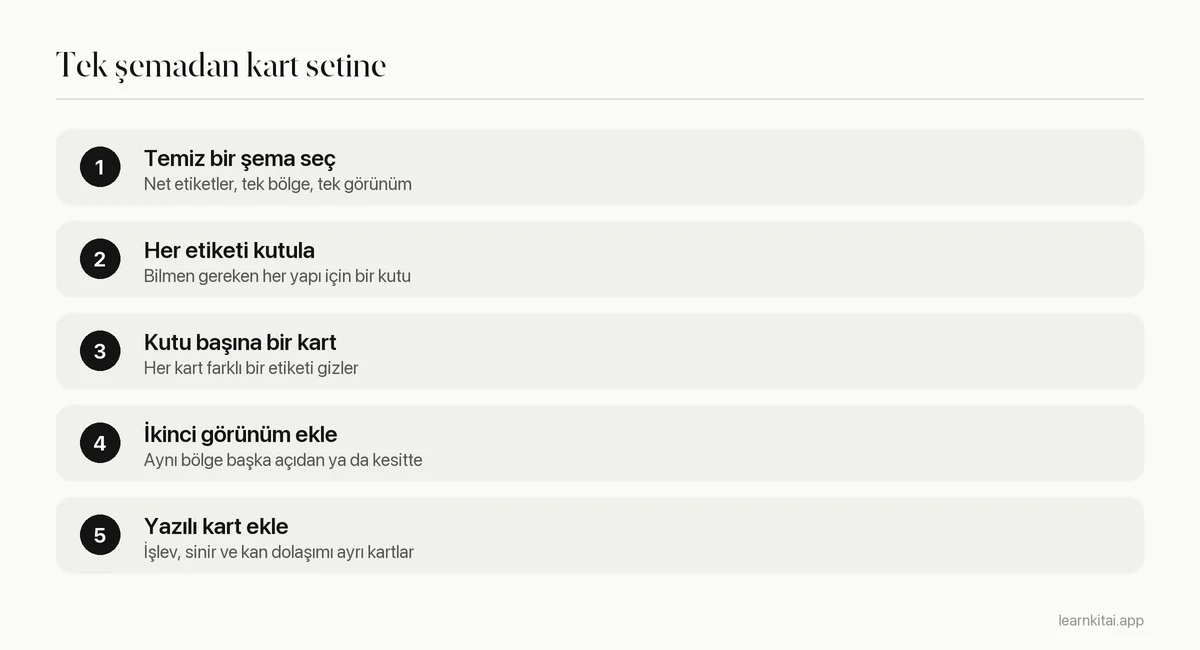Select the 'Her etiketi kutula' heading

(229, 250)
